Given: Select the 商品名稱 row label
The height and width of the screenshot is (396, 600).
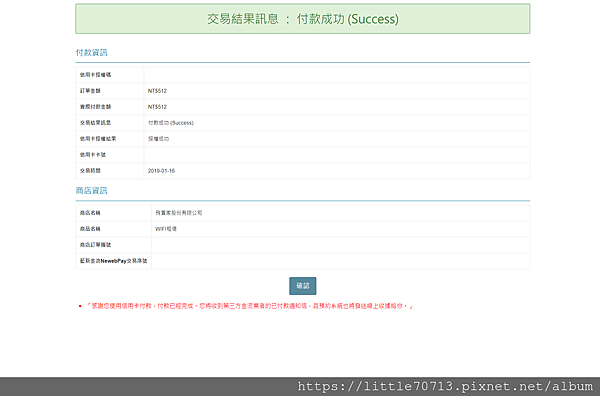Looking at the screenshot, I should click(x=90, y=229).
